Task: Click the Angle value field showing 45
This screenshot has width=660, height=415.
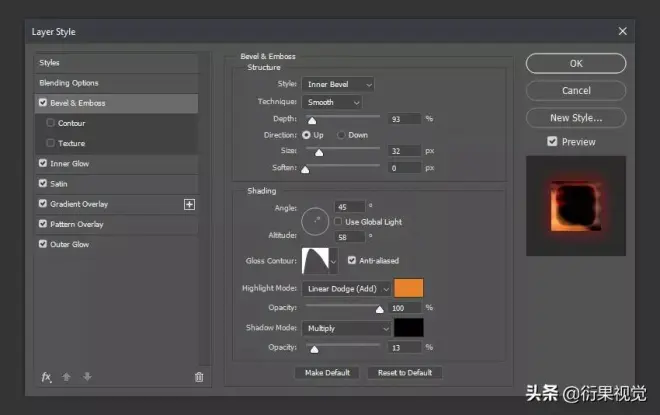Action: click(349, 207)
